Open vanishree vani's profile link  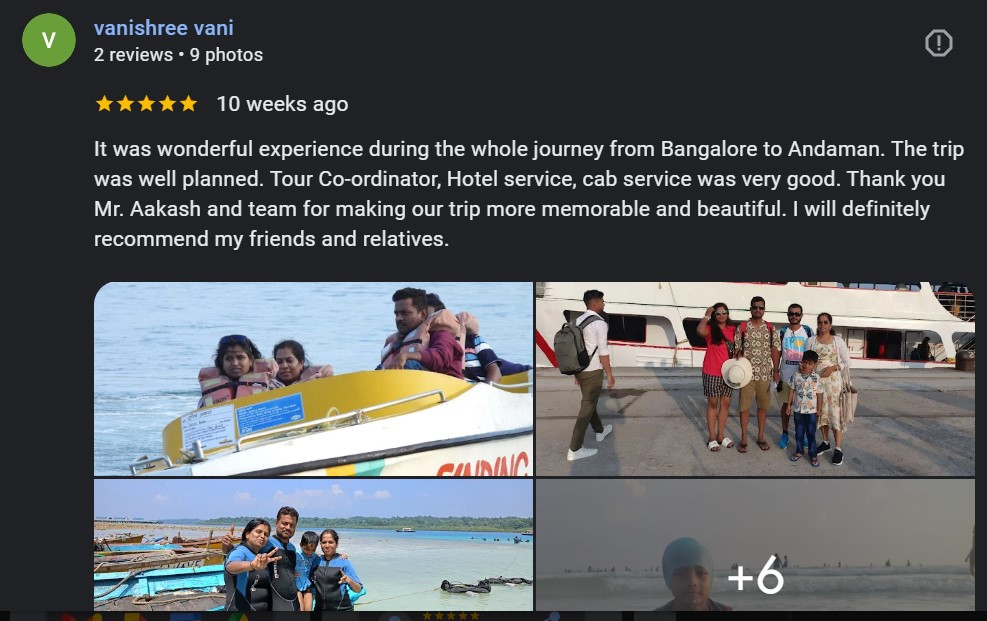click(164, 28)
